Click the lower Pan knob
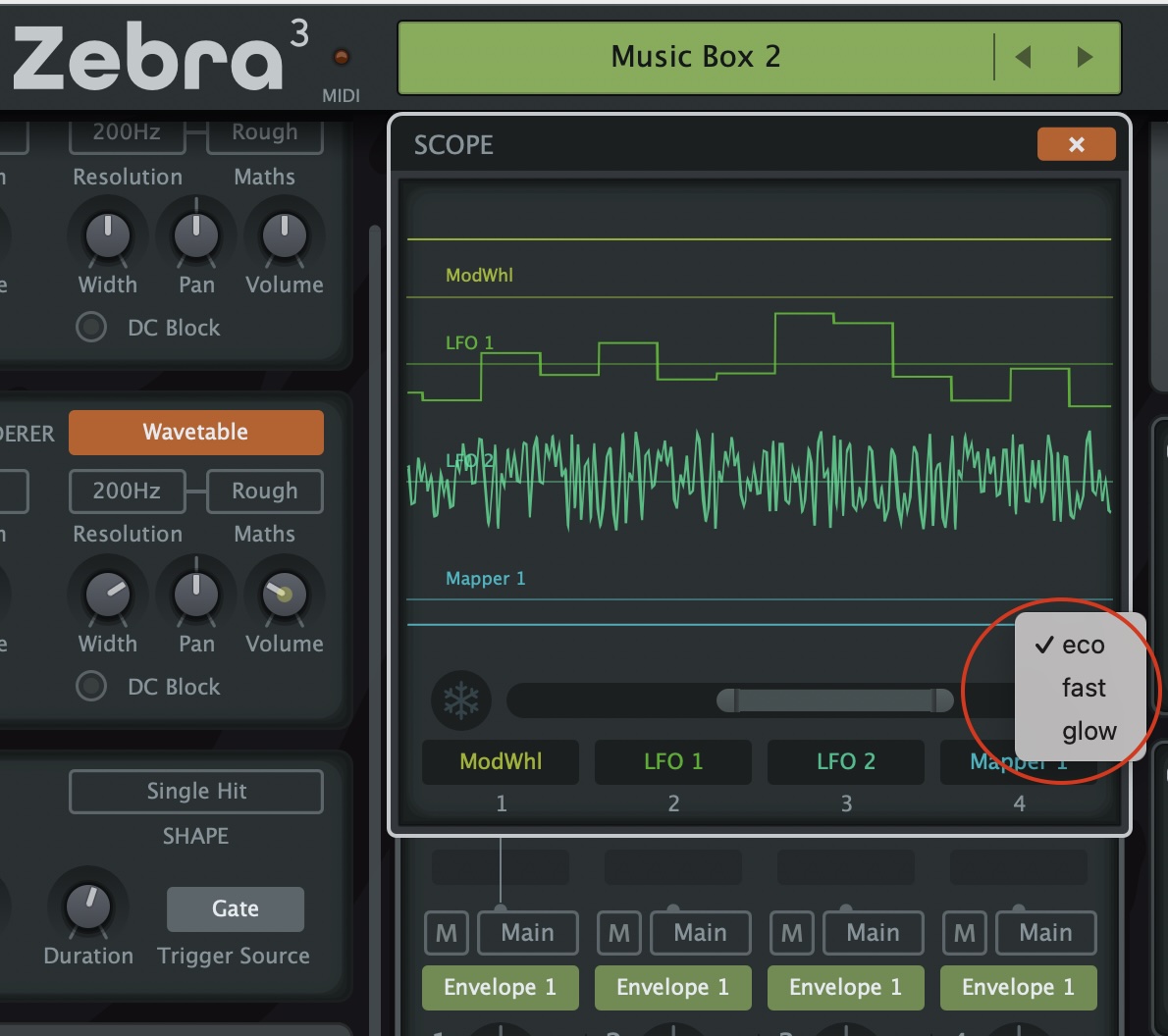The width and height of the screenshot is (1168, 1036). click(x=196, y=596)
